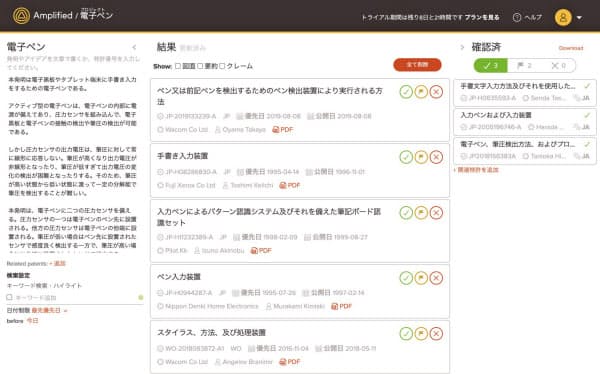Screen dimensions: 600x374
Task: Toggle the 要約 show checkbox
Action: click(x=200, y=66)
